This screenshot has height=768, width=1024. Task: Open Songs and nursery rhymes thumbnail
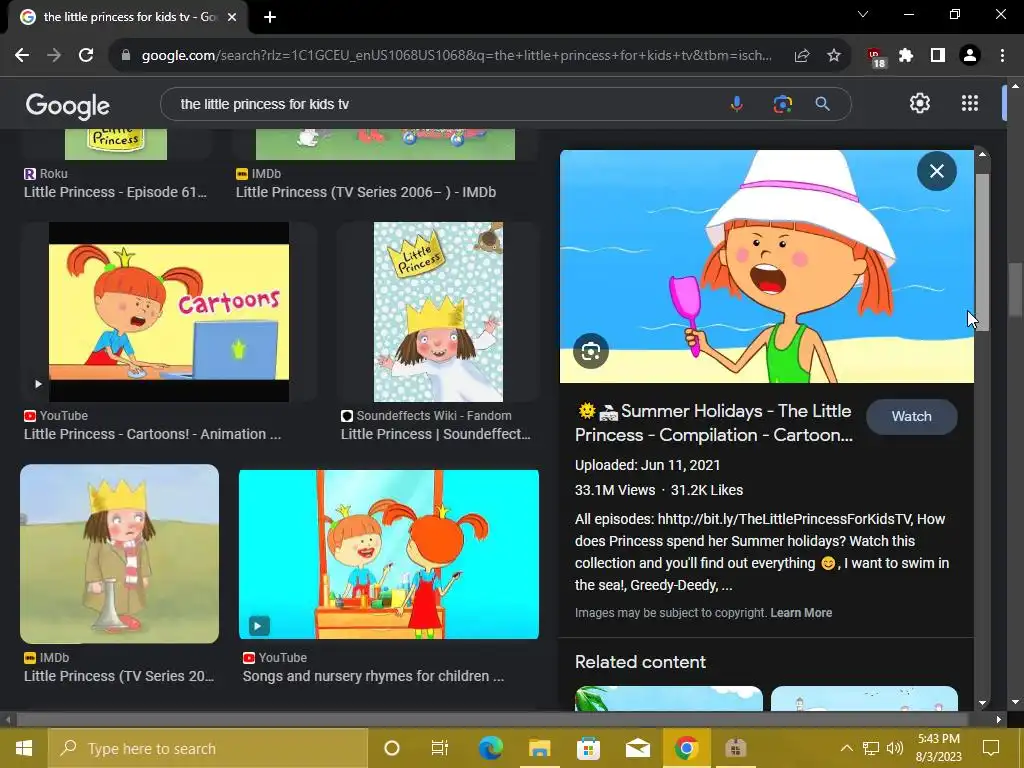click(x=389, y=554)
